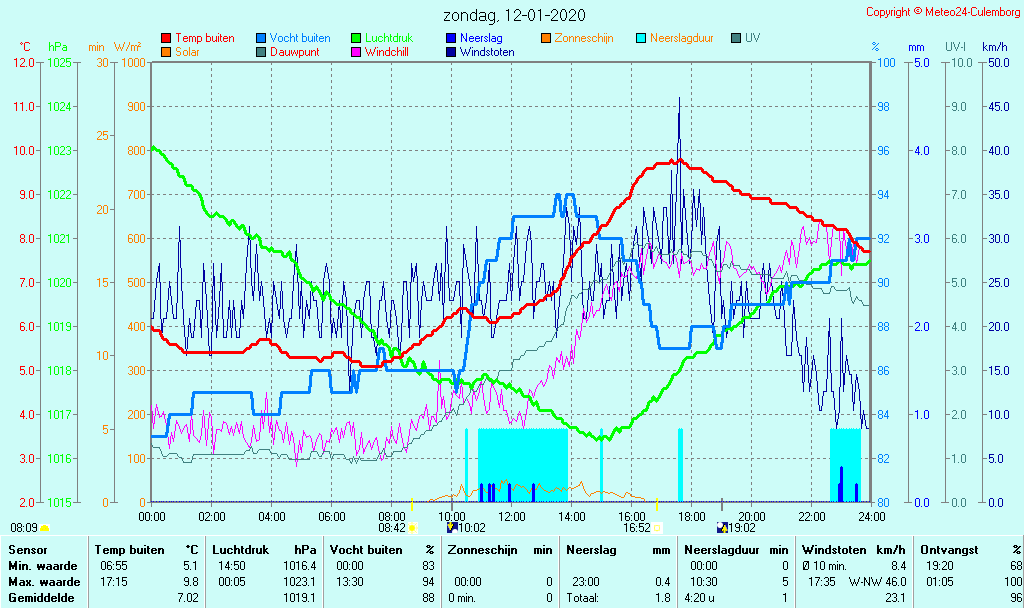The image size is (1026, 608).
Task: Click the sunrise icon next to 08:42
Action: pyautogui.click(x=412, y=527)
